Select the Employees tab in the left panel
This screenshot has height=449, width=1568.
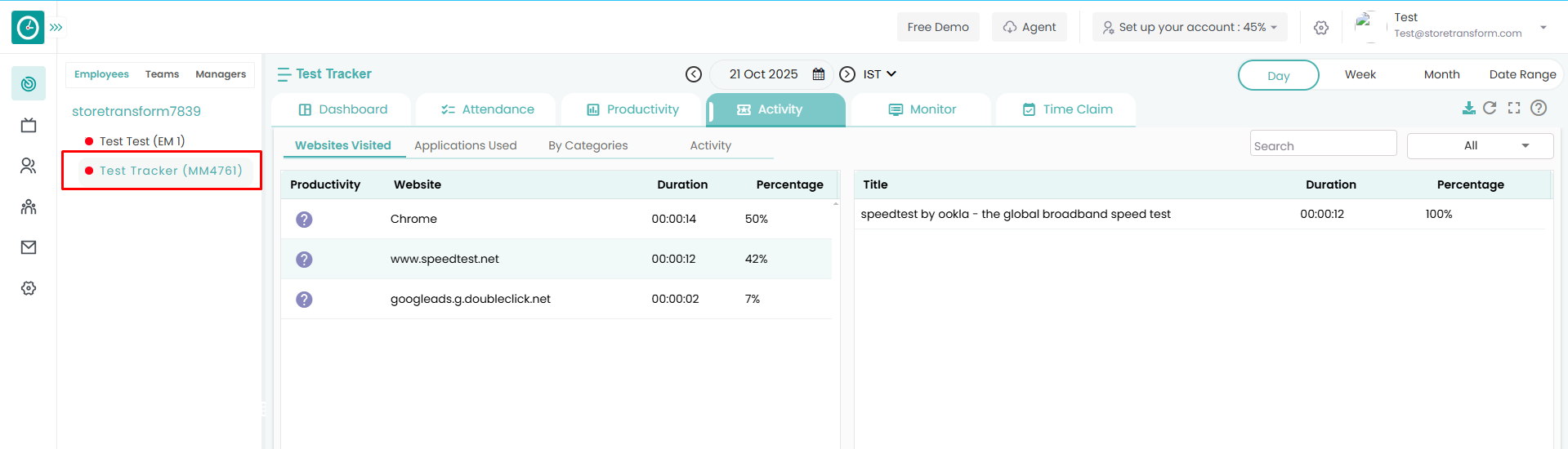tap(101, 74)
